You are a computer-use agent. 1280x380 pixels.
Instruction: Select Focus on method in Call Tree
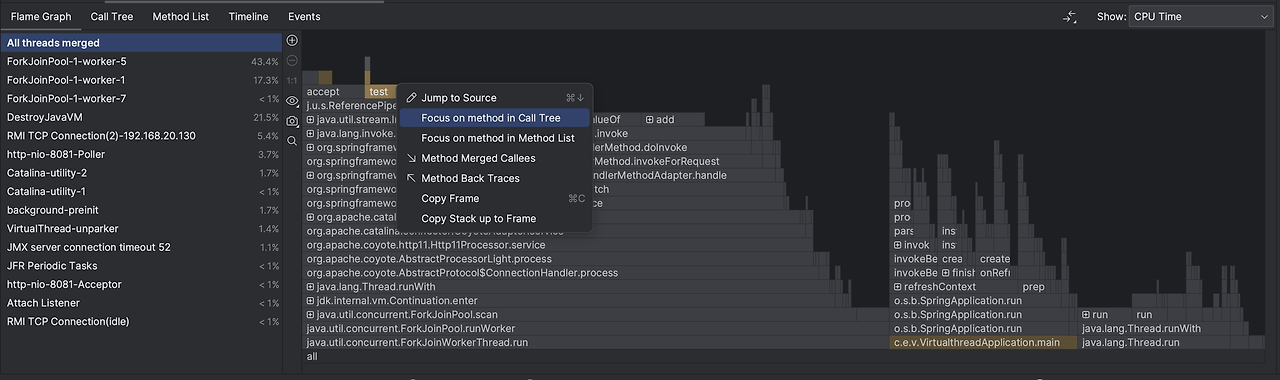coord(495,118)
